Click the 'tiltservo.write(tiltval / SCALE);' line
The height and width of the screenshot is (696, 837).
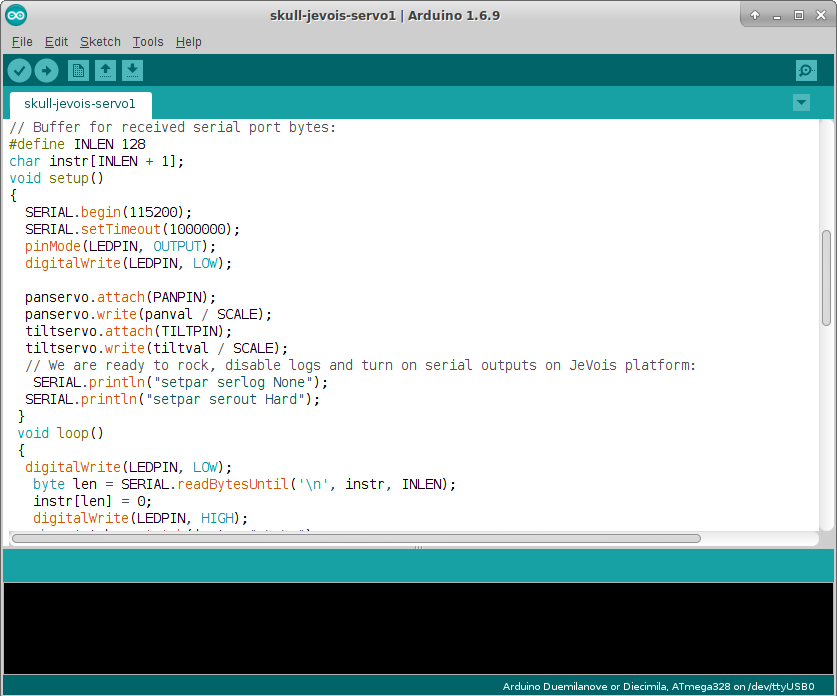tap(156, 349)
